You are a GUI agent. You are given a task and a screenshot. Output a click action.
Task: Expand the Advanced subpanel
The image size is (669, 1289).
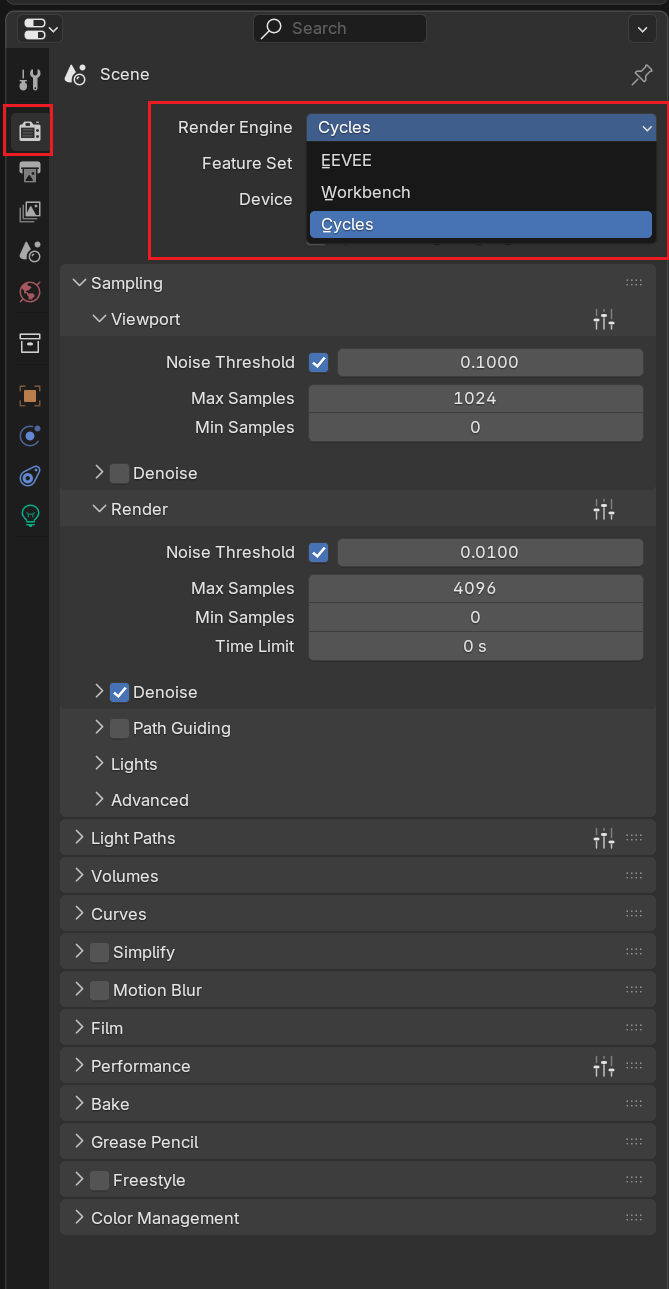coord(99,800)
